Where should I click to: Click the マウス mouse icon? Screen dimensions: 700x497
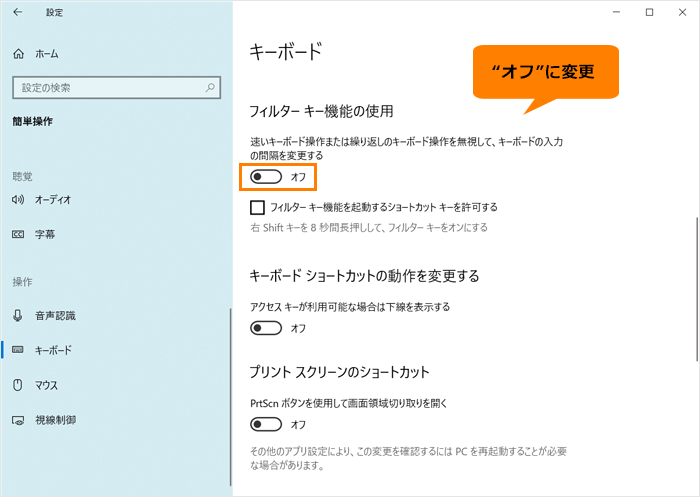coord(18,385)
